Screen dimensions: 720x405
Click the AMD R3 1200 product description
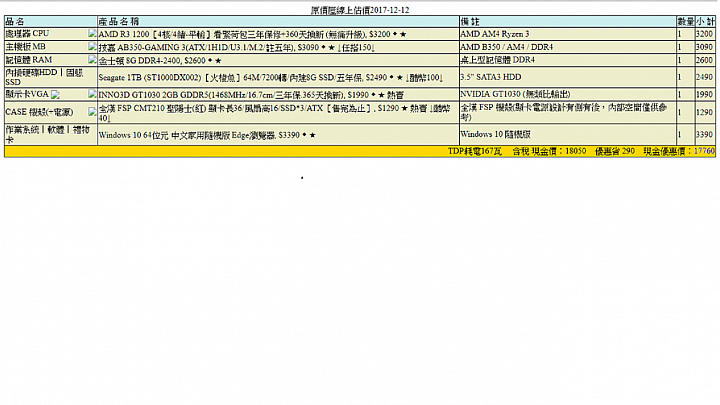(253, 34)
